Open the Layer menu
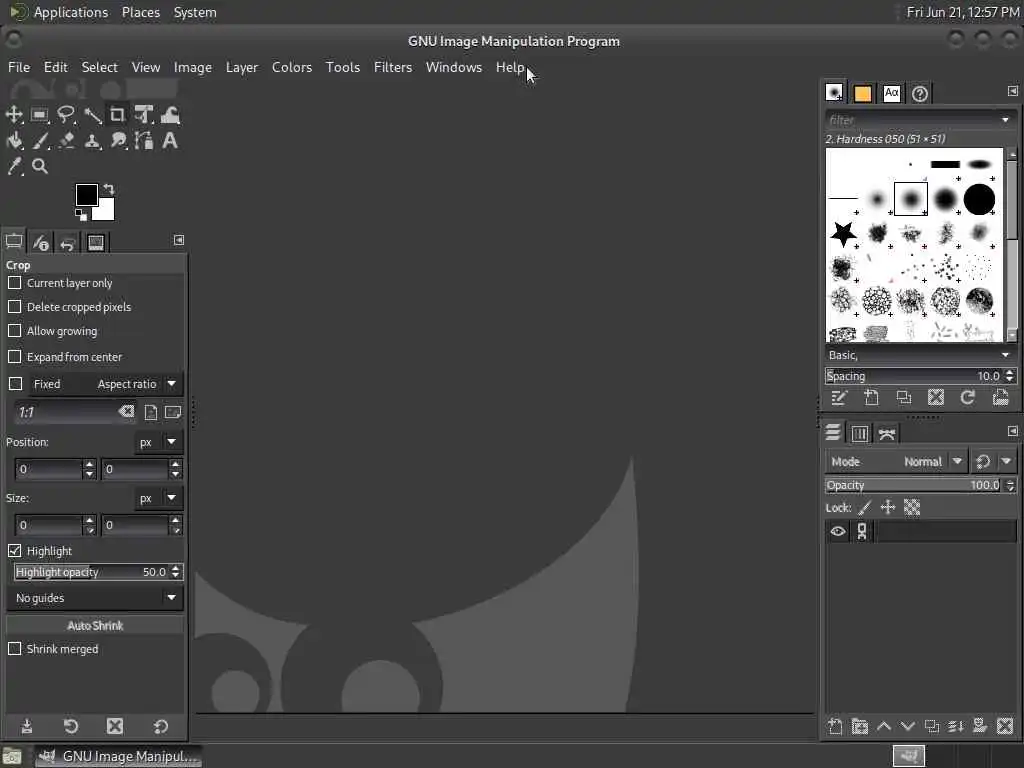Viewport: 1024px width, 768px height. click(x=242, y=67)
